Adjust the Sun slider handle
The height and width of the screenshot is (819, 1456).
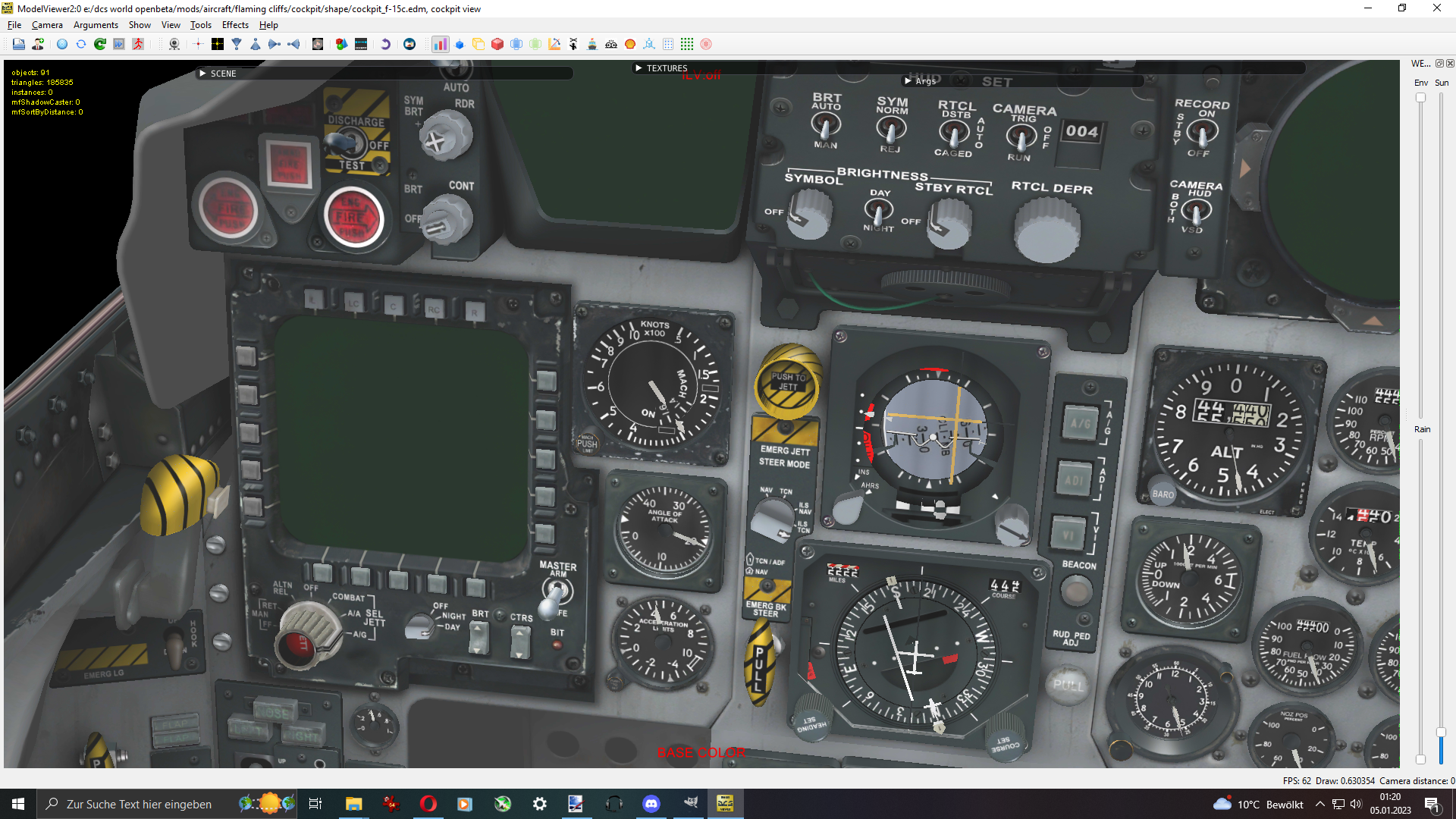coord(1441,733)
